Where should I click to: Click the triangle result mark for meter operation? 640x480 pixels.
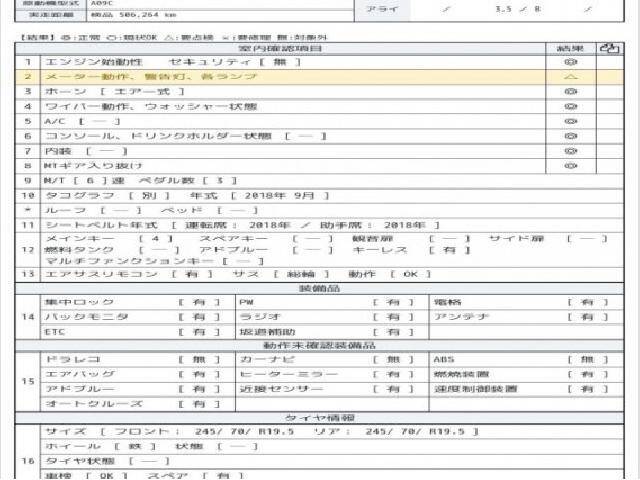click(x=570, y=76)
